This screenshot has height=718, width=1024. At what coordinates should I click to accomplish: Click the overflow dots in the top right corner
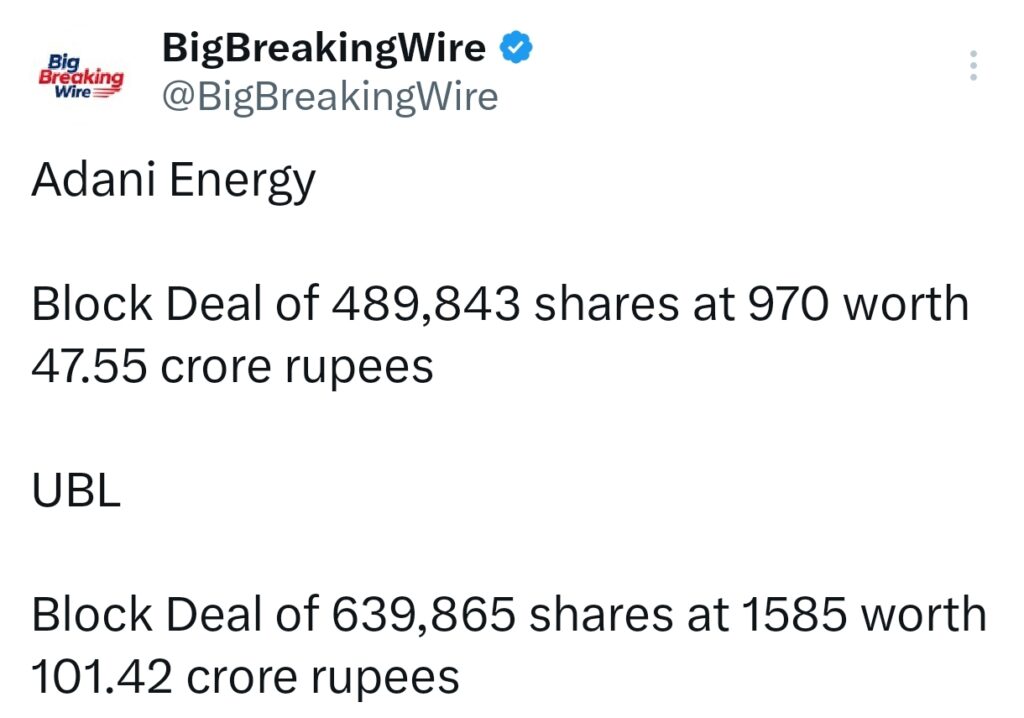tap(975, 65)
